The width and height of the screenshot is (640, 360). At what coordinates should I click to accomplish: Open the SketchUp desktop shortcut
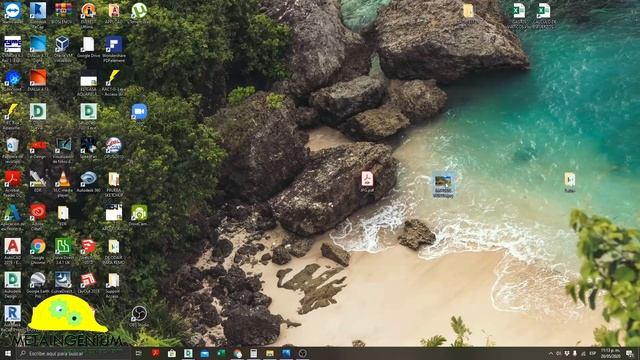[x=88, y=246]
